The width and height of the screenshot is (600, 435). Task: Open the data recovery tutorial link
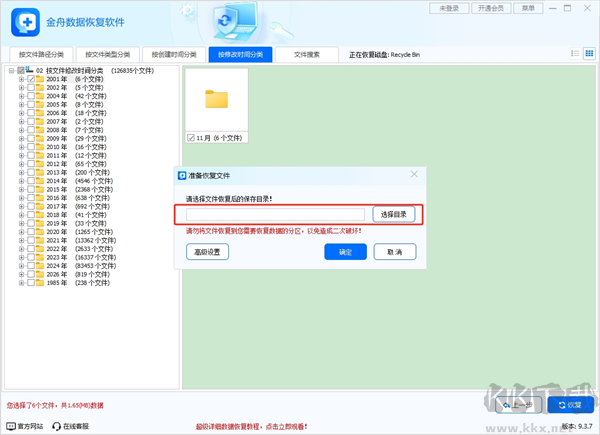click(251, 426)
